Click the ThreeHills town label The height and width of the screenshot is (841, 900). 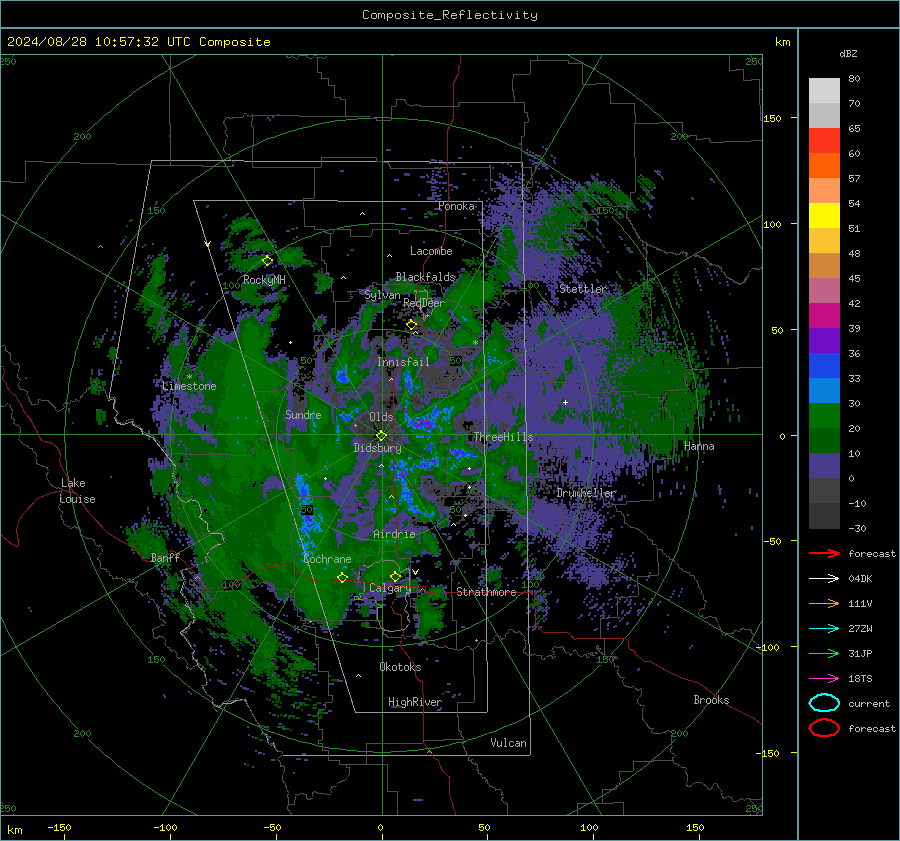coord(503,437)
